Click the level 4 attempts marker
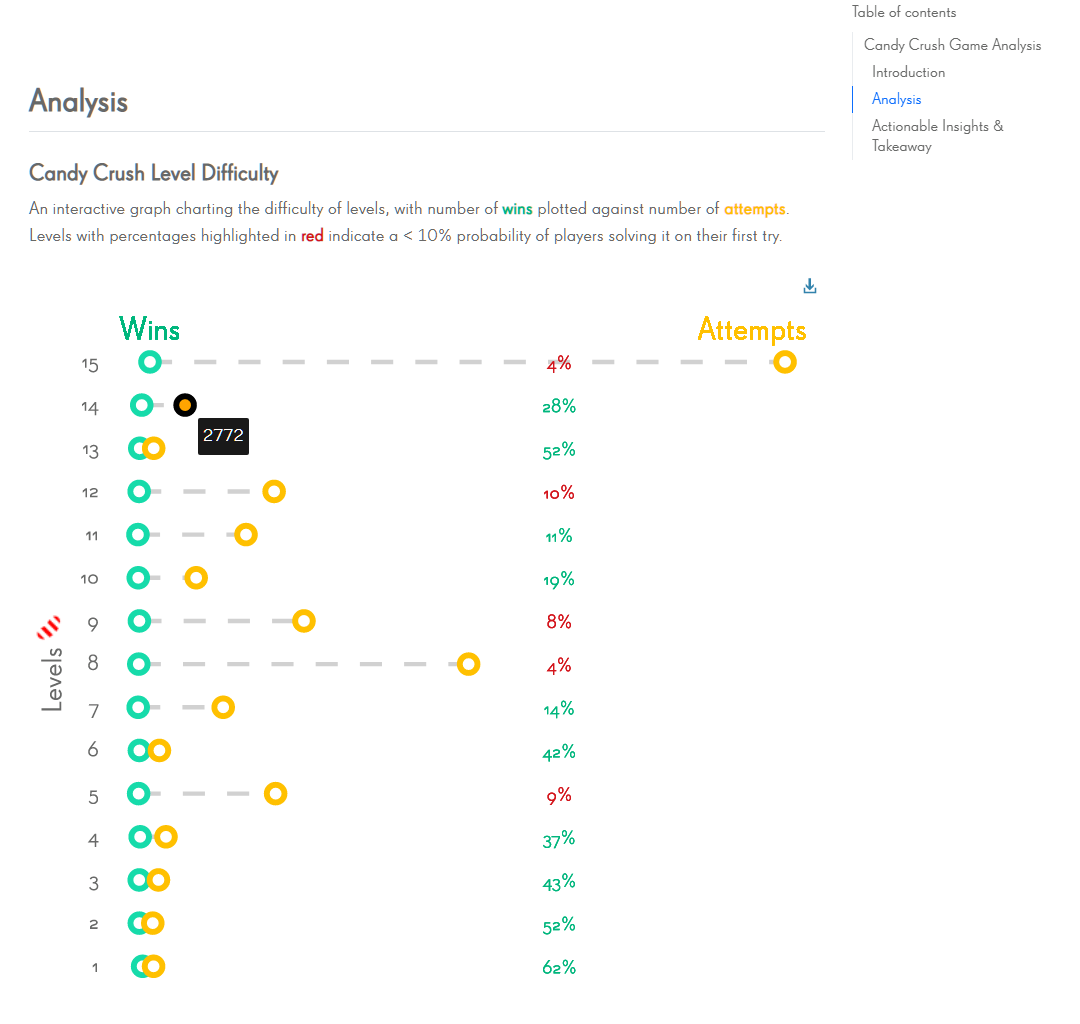The image size is (1080, 1024). tap(165, 837)
